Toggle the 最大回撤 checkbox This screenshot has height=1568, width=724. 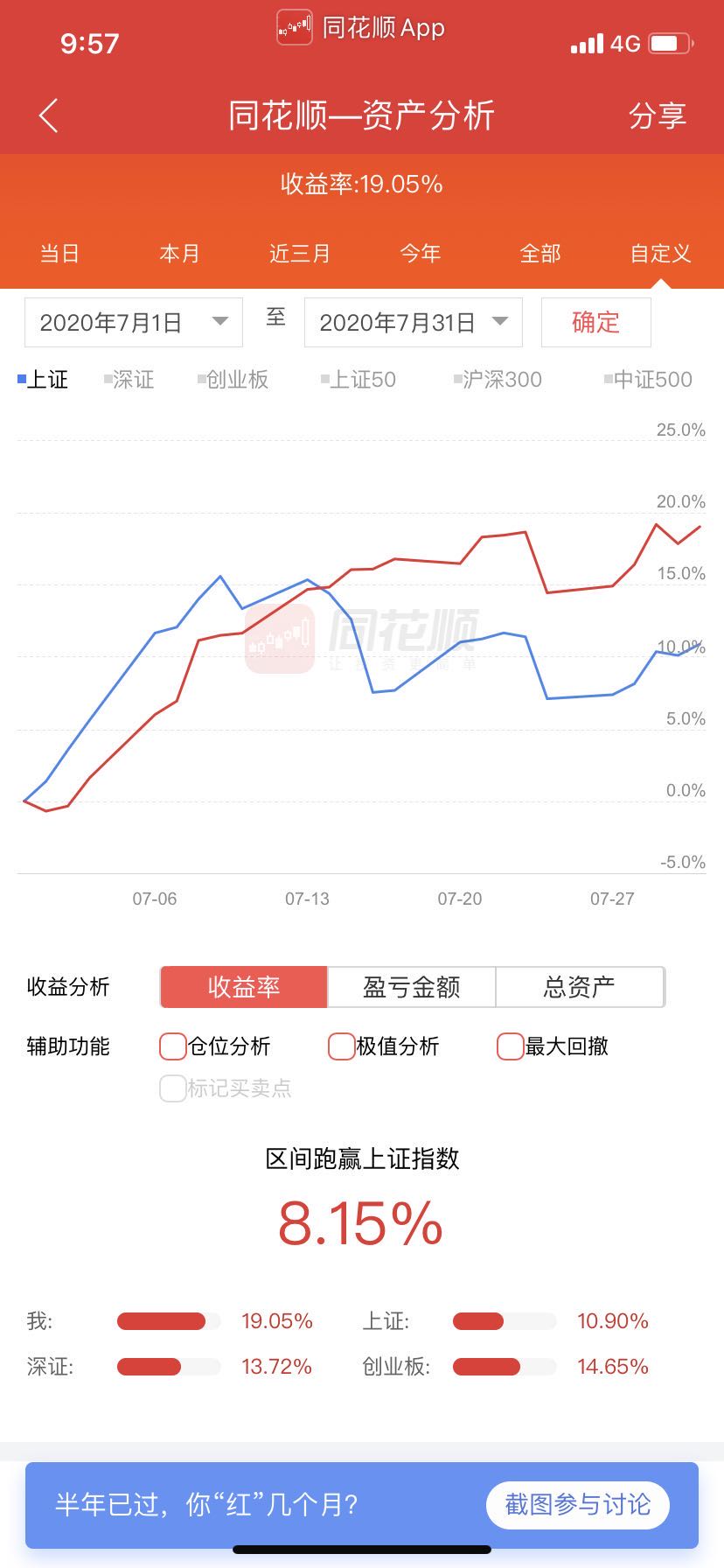(510, 1046)
